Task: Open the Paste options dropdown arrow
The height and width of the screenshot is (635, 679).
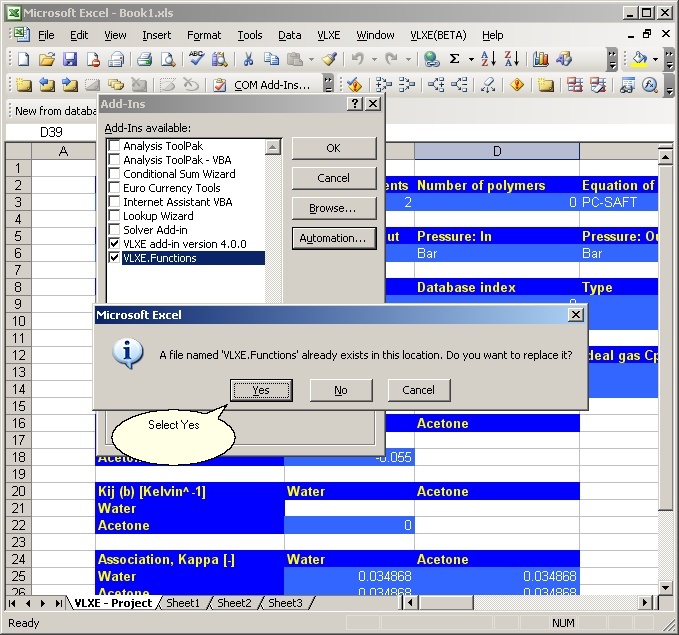Action: pos(311,59)
